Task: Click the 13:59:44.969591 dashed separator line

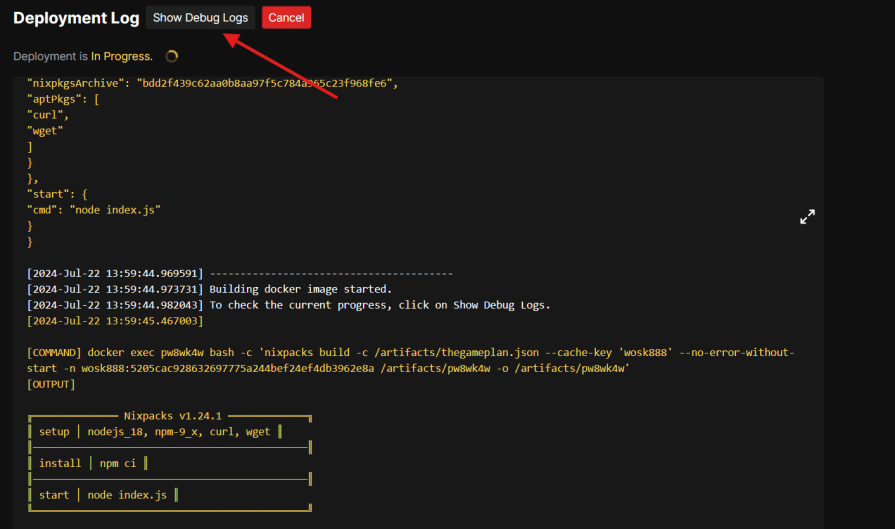Action: point(240,273)
